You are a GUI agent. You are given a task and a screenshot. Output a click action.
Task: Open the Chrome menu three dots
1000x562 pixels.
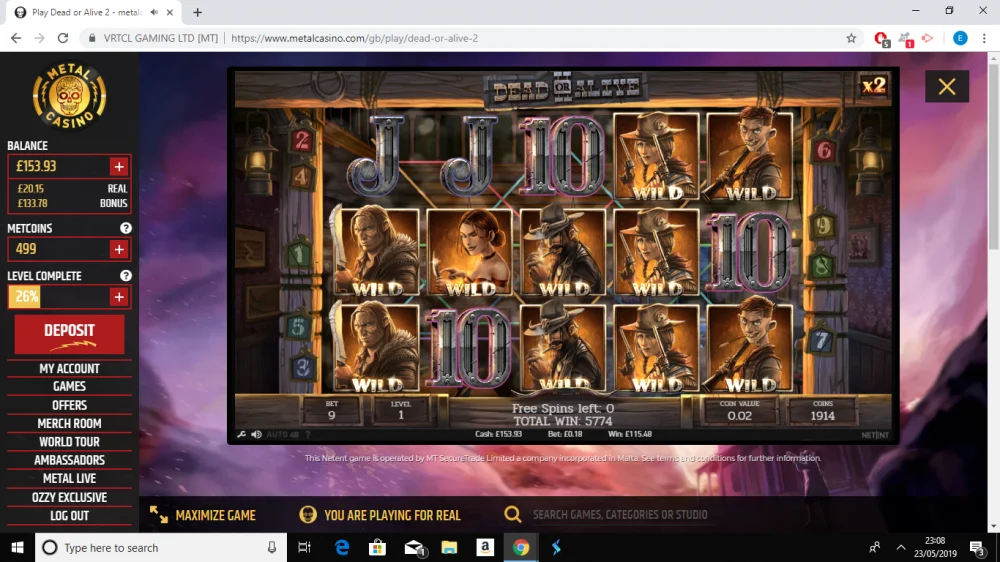pos(984,38)
